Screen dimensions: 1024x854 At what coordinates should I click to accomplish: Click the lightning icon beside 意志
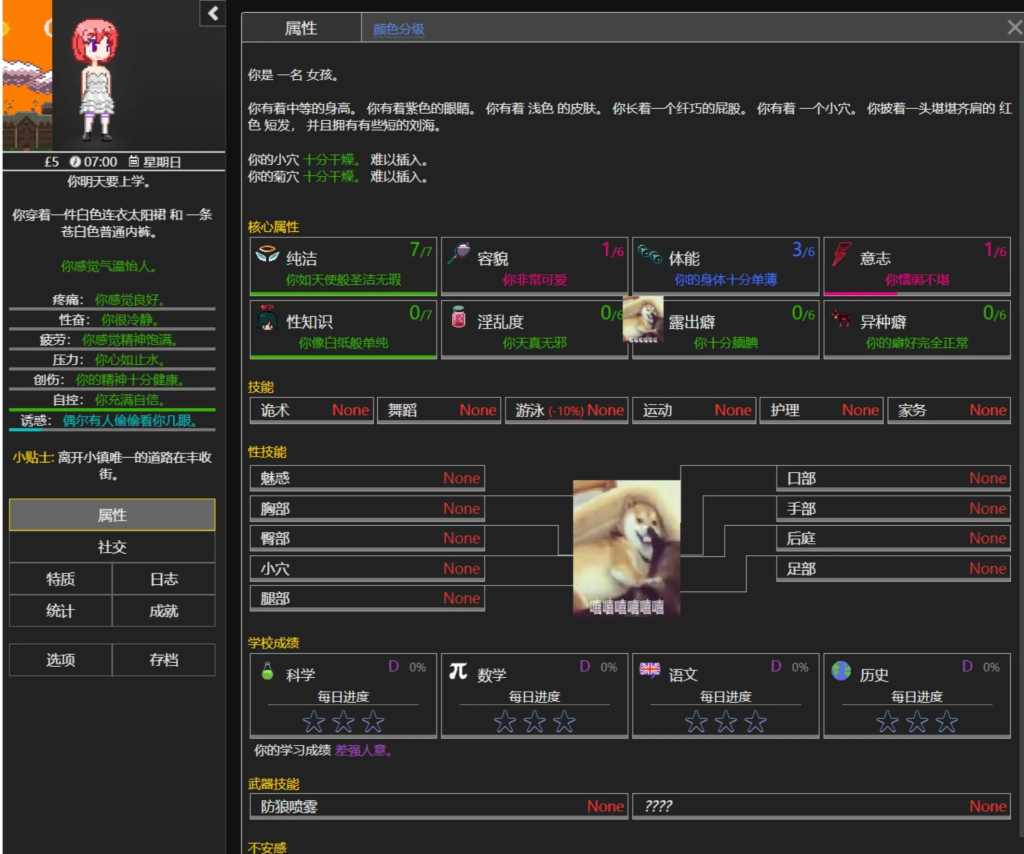click(x=841, y=255)
